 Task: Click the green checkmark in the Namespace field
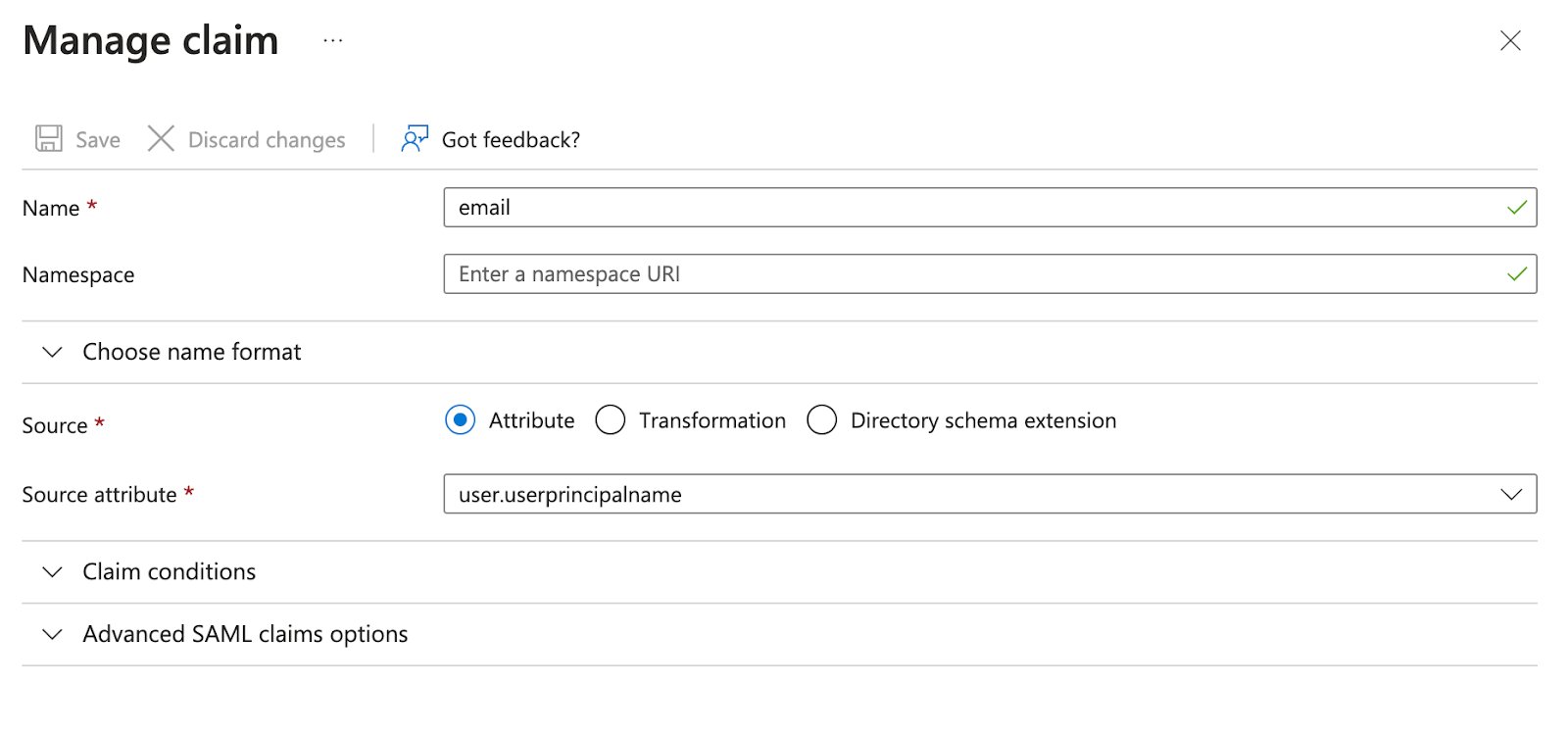[x=1517, y=274]
